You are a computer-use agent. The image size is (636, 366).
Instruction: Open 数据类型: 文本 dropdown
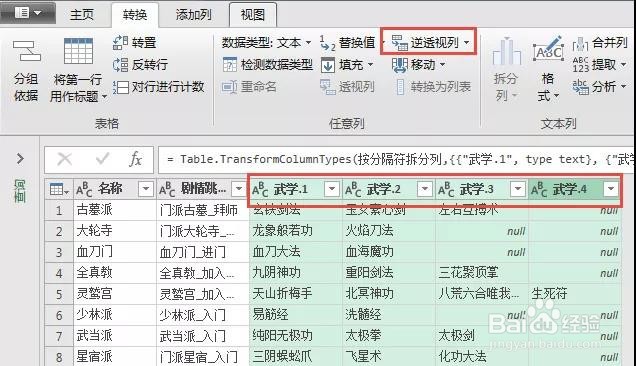[x=266, y=43]
